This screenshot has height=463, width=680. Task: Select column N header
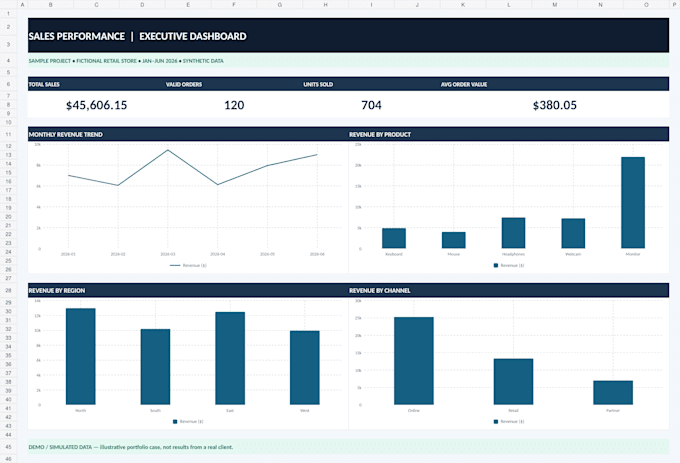click(600, 4)
